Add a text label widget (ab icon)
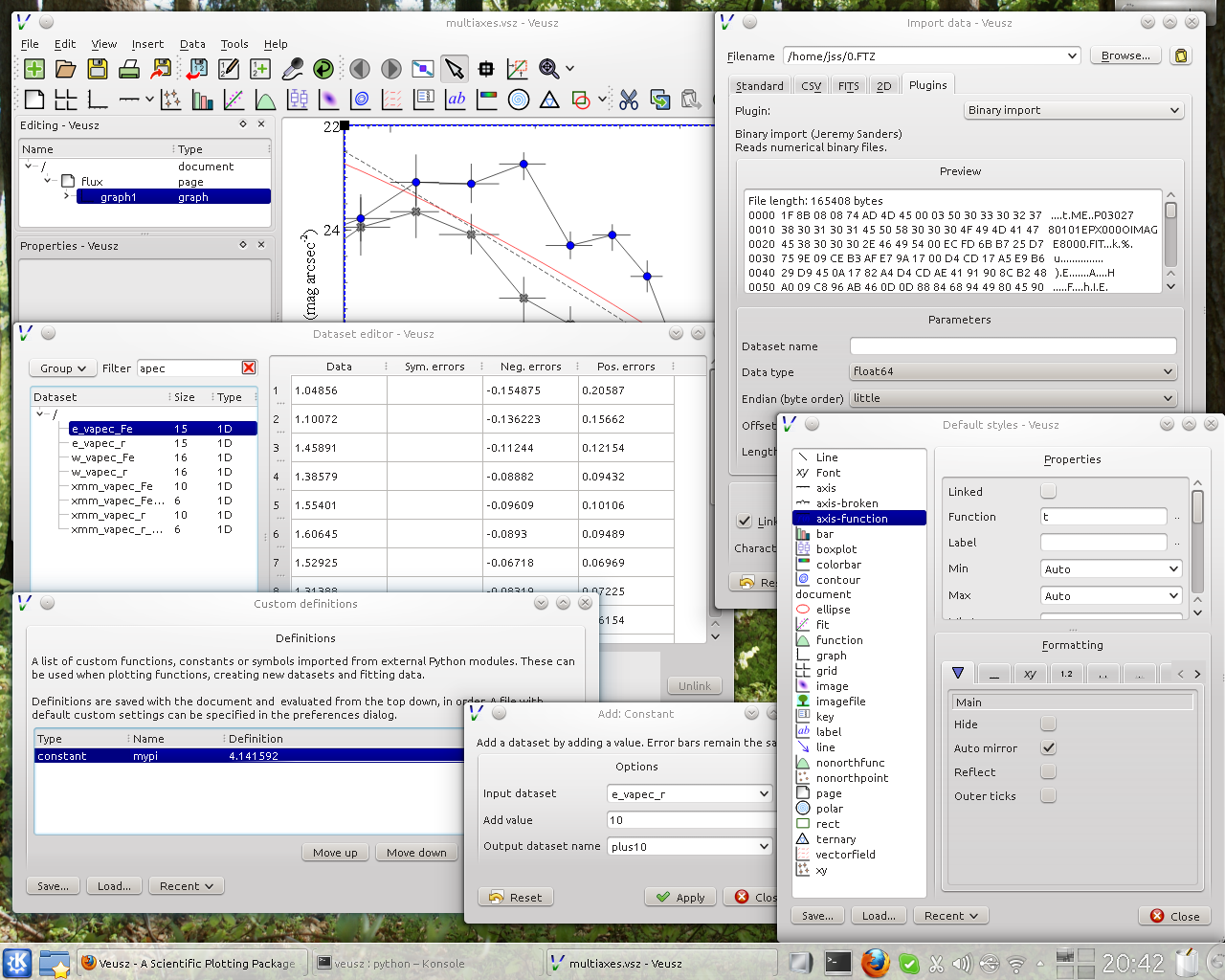This screenshot has height=980, width=1225. point(457,100)
